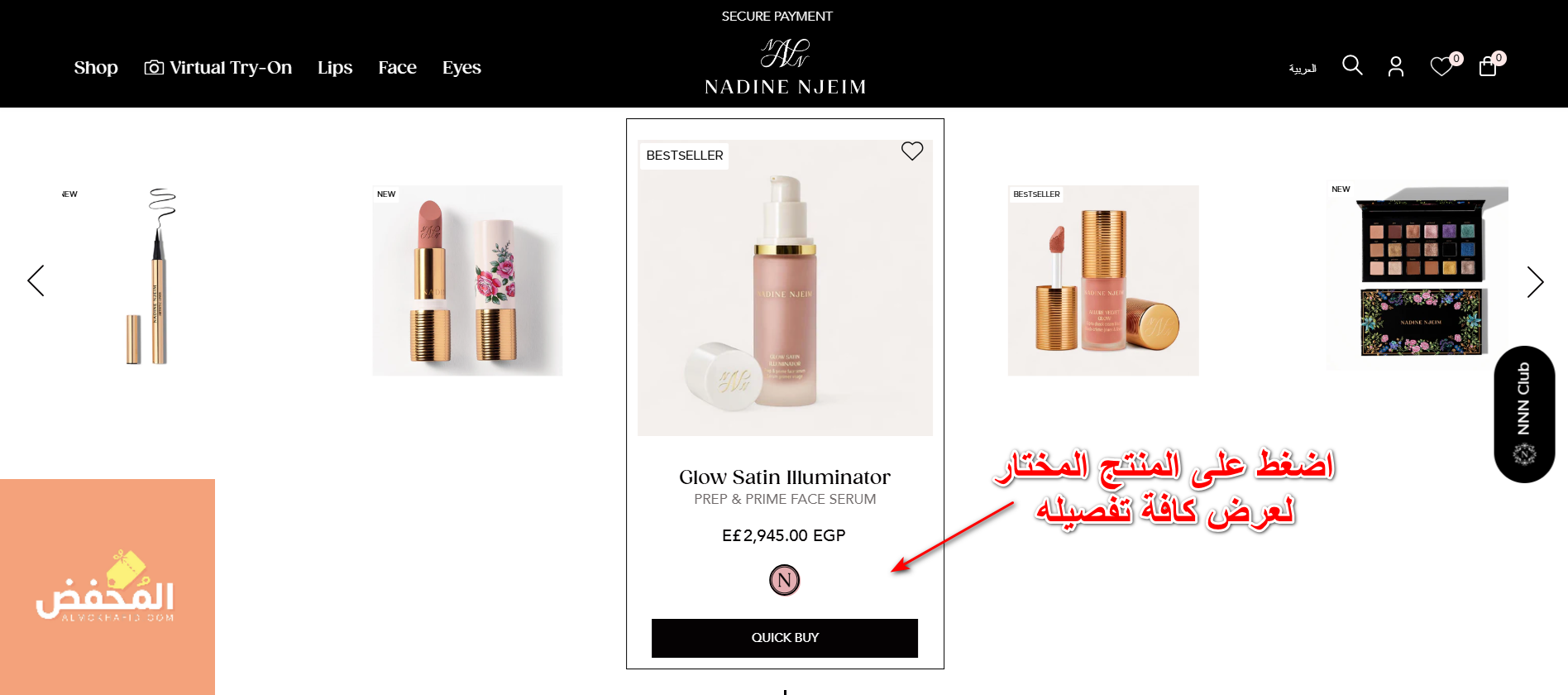
Task: Click the QUICK BUY button
Action: [x=785, y=638]
